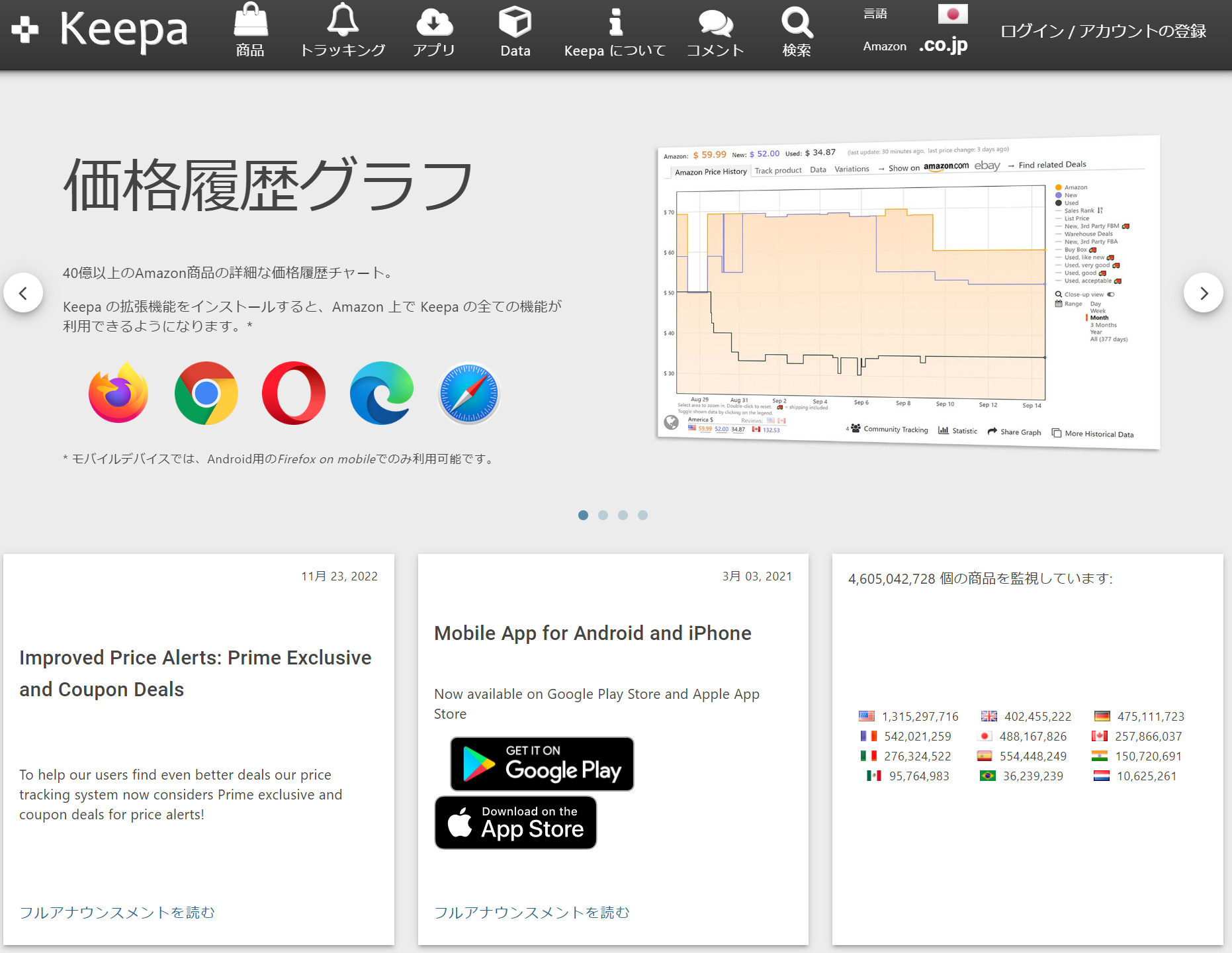This screenshot has height=953, width=1232.
Task: Open the 言語 language flag selector
Action: 952,14
